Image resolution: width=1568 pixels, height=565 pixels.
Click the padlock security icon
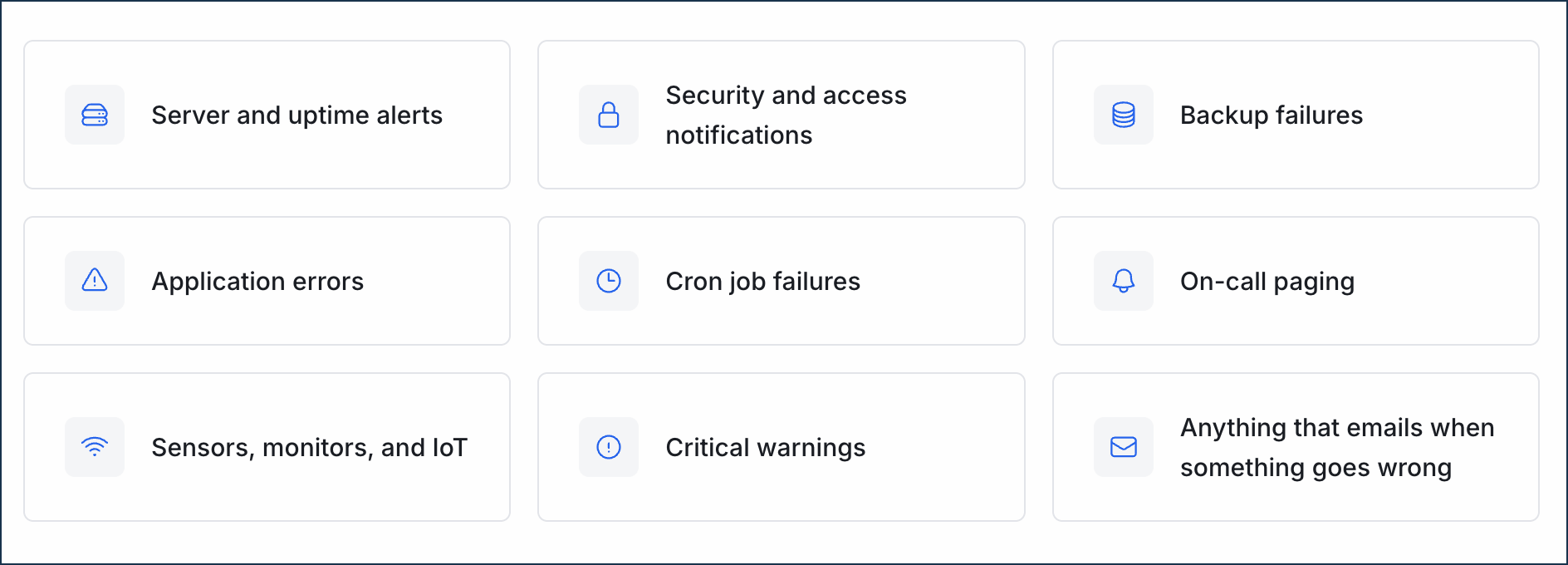coord(608,115)
